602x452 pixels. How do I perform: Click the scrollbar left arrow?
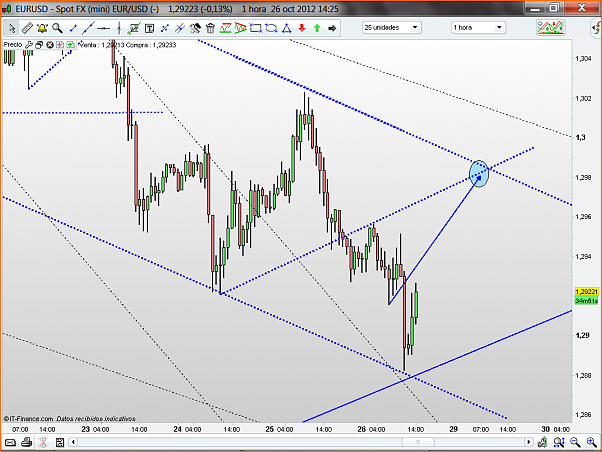coord(73,442)
